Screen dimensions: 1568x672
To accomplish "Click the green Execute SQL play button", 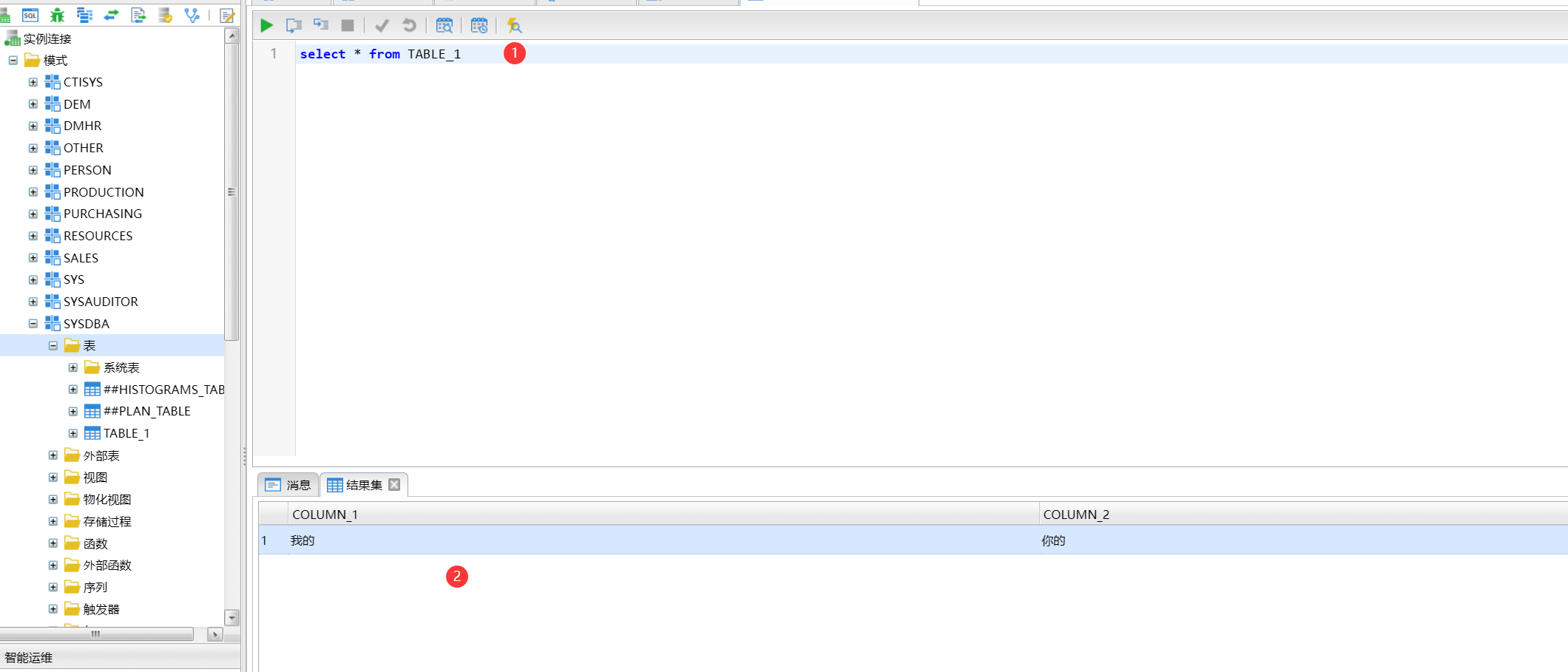I will click(x=267, y=26).
